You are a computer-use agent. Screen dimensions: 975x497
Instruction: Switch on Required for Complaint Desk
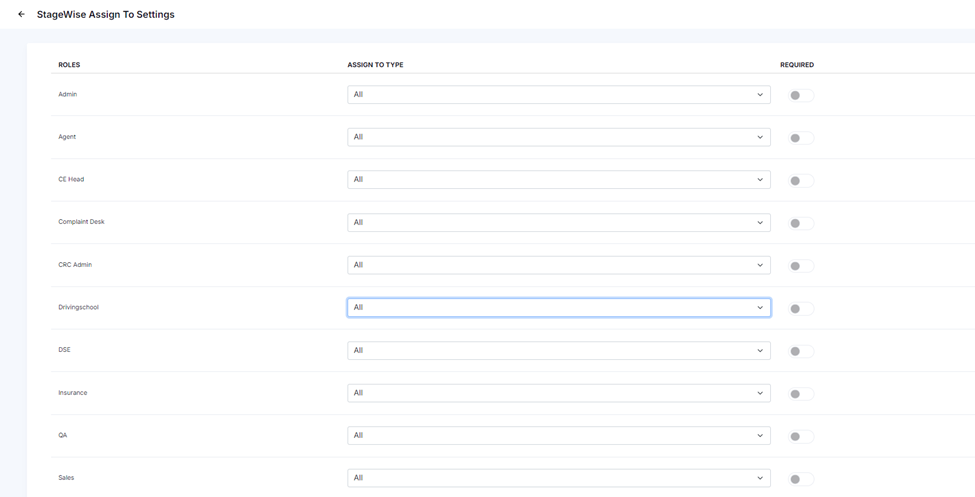(x=801, y=224)
